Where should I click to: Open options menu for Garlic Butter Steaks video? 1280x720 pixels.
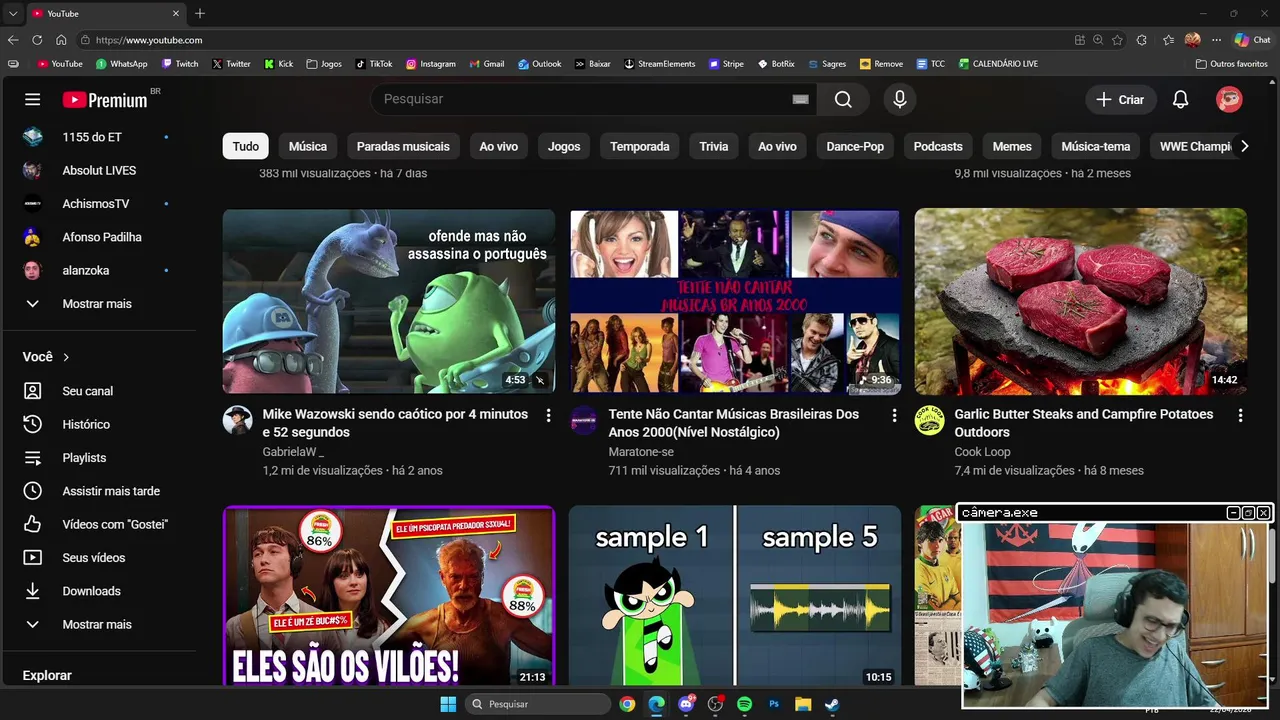pos(1240,415)
